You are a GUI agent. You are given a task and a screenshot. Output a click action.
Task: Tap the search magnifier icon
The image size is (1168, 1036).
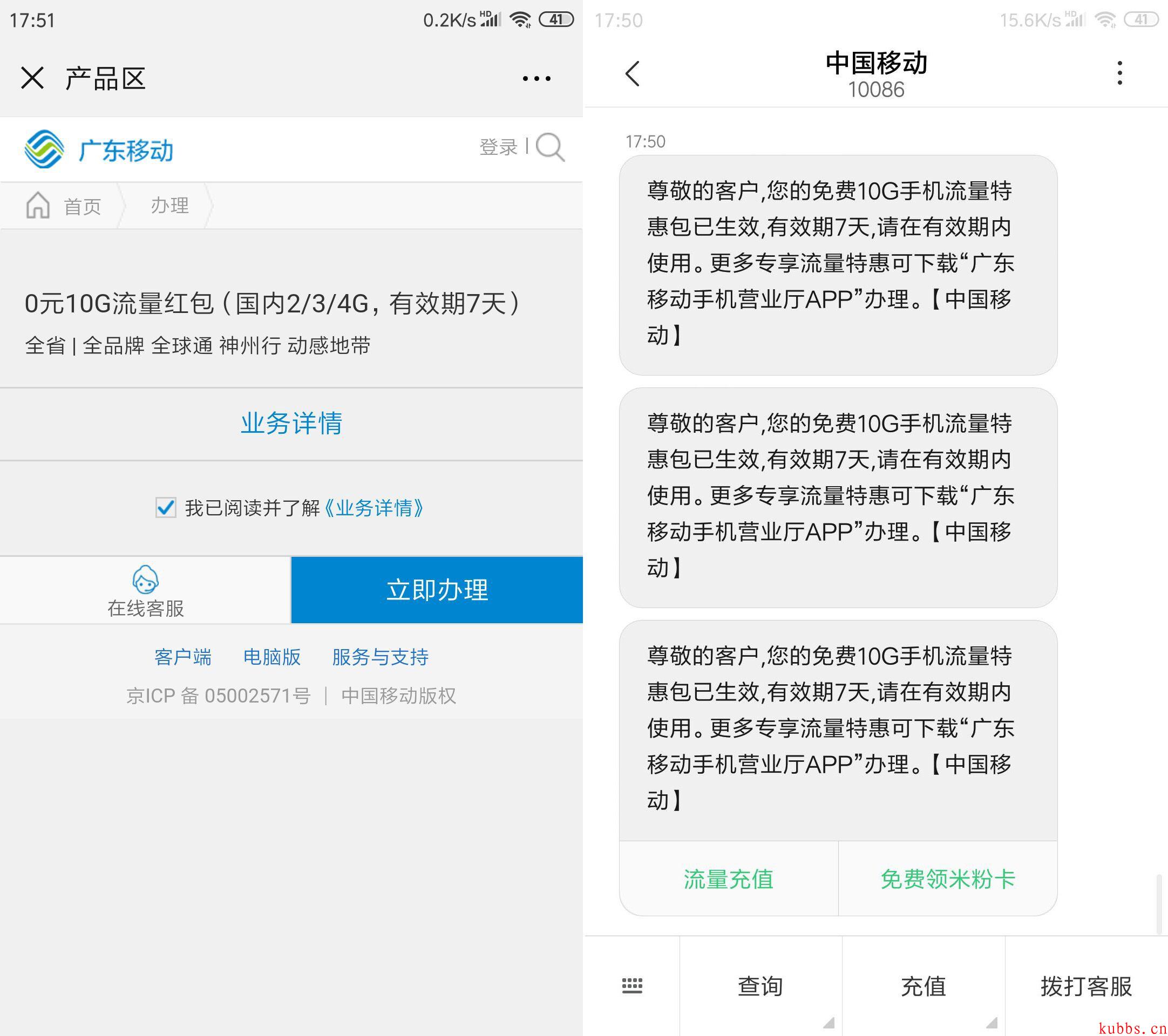coord(551,147)
